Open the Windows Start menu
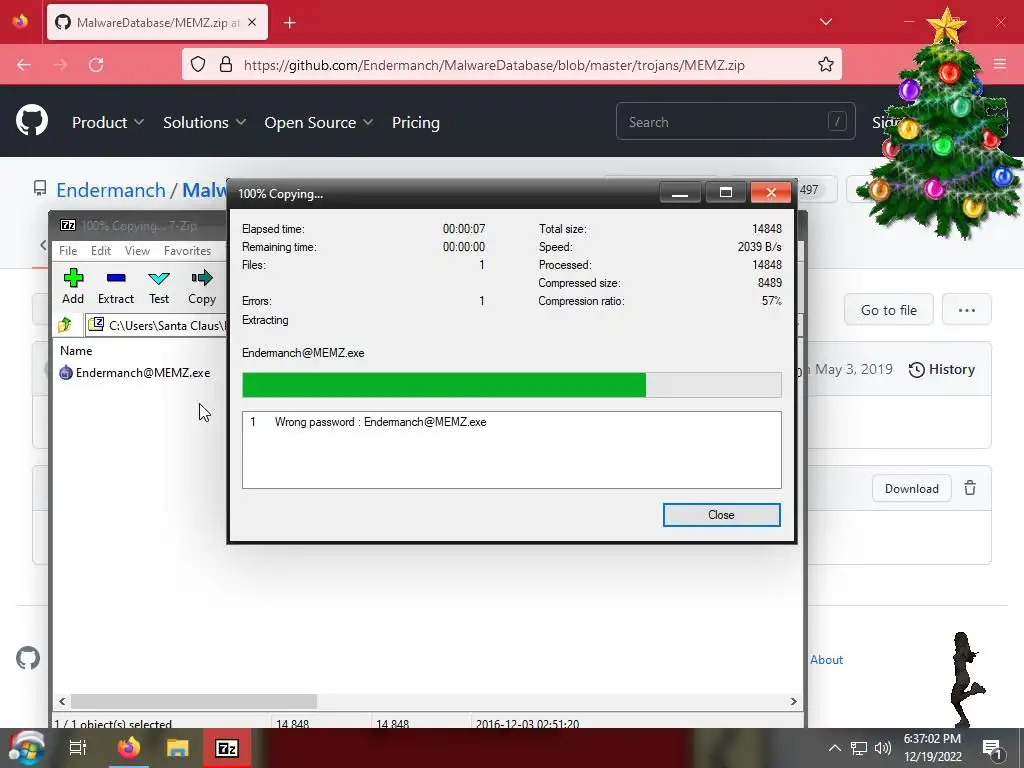The width and height of the screenshot is (1024, 768). [27, 748]
